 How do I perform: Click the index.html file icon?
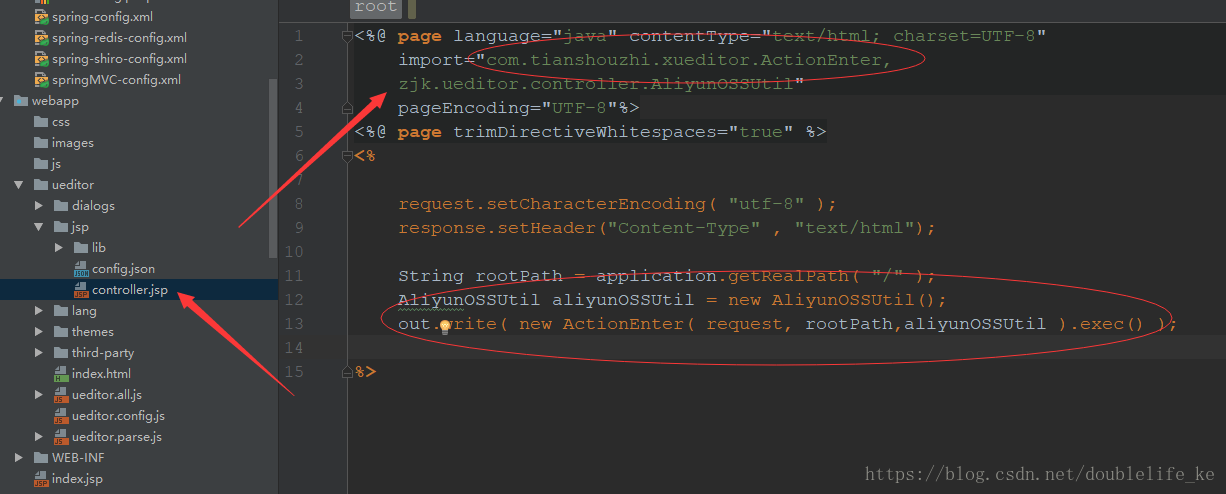[61, 374]
